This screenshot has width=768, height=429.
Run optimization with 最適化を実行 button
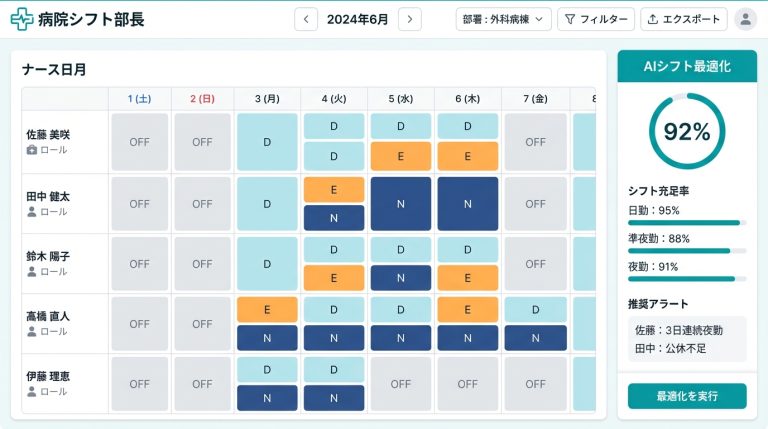tap(687, 396)
